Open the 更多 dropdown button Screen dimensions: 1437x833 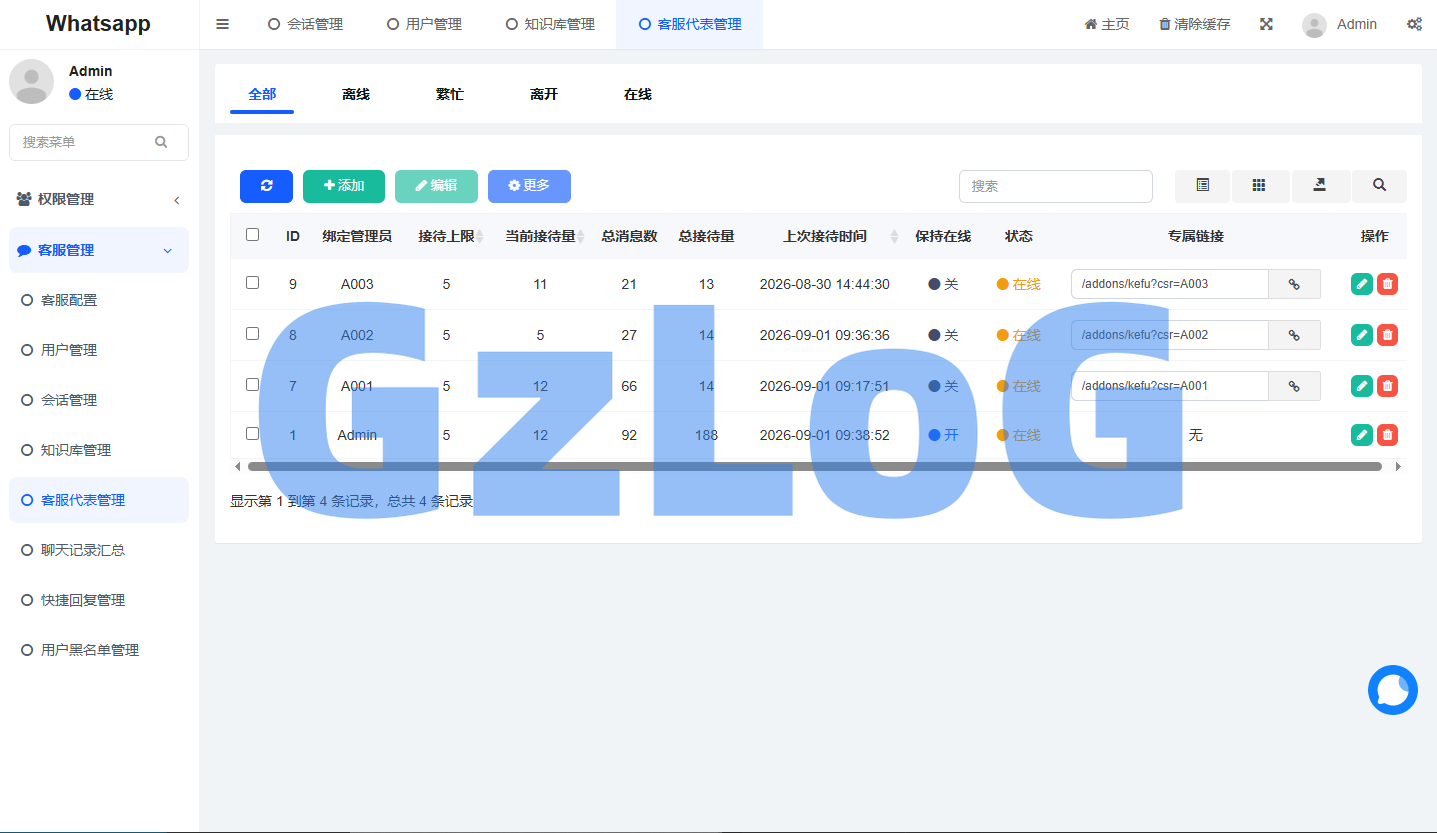click(529, 186)
